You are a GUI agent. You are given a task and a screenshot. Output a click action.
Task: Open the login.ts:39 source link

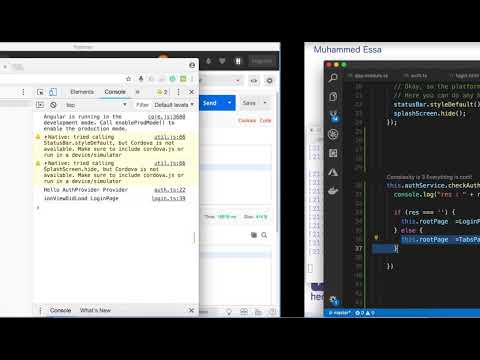(168, 198)
